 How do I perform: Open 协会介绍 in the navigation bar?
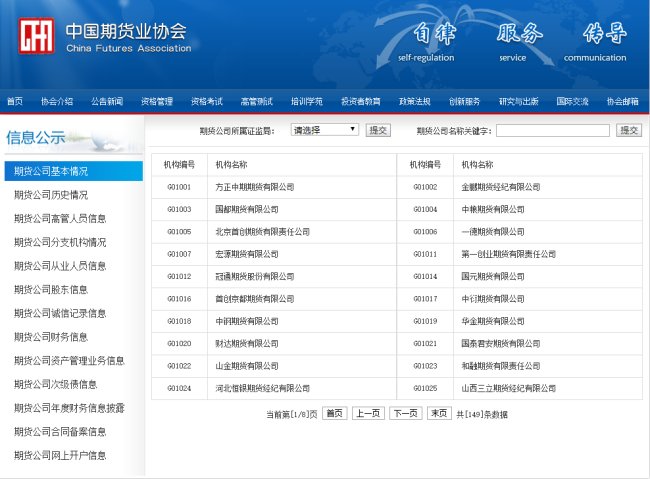click(x=57, y=101)
